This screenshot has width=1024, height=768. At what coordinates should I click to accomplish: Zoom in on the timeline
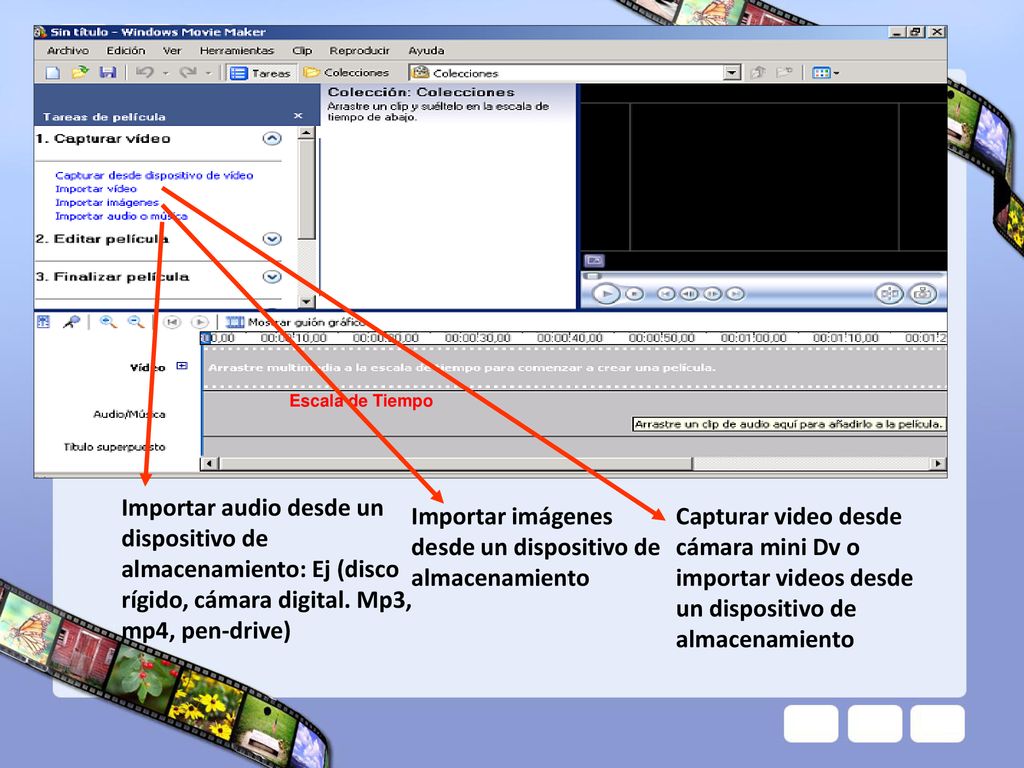[x=108, y=321]
